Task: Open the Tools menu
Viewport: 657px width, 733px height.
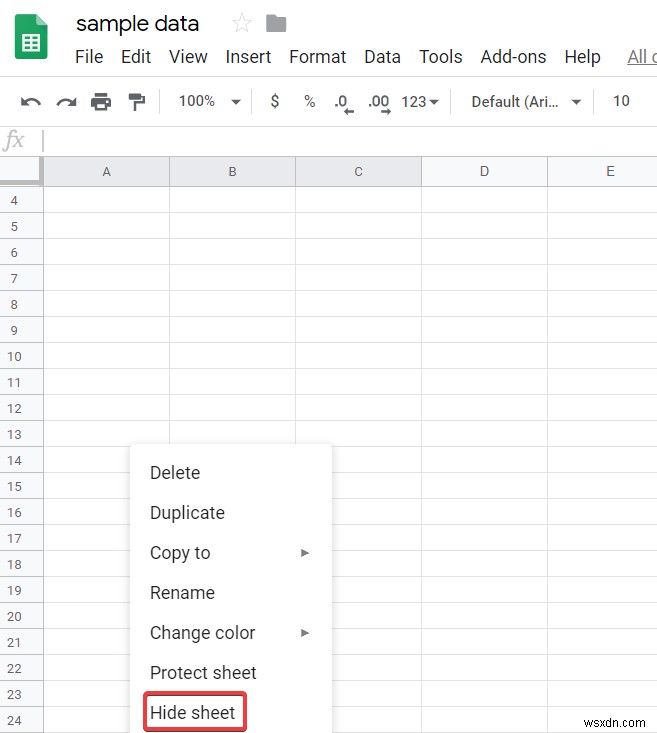Action: point(440,57)
